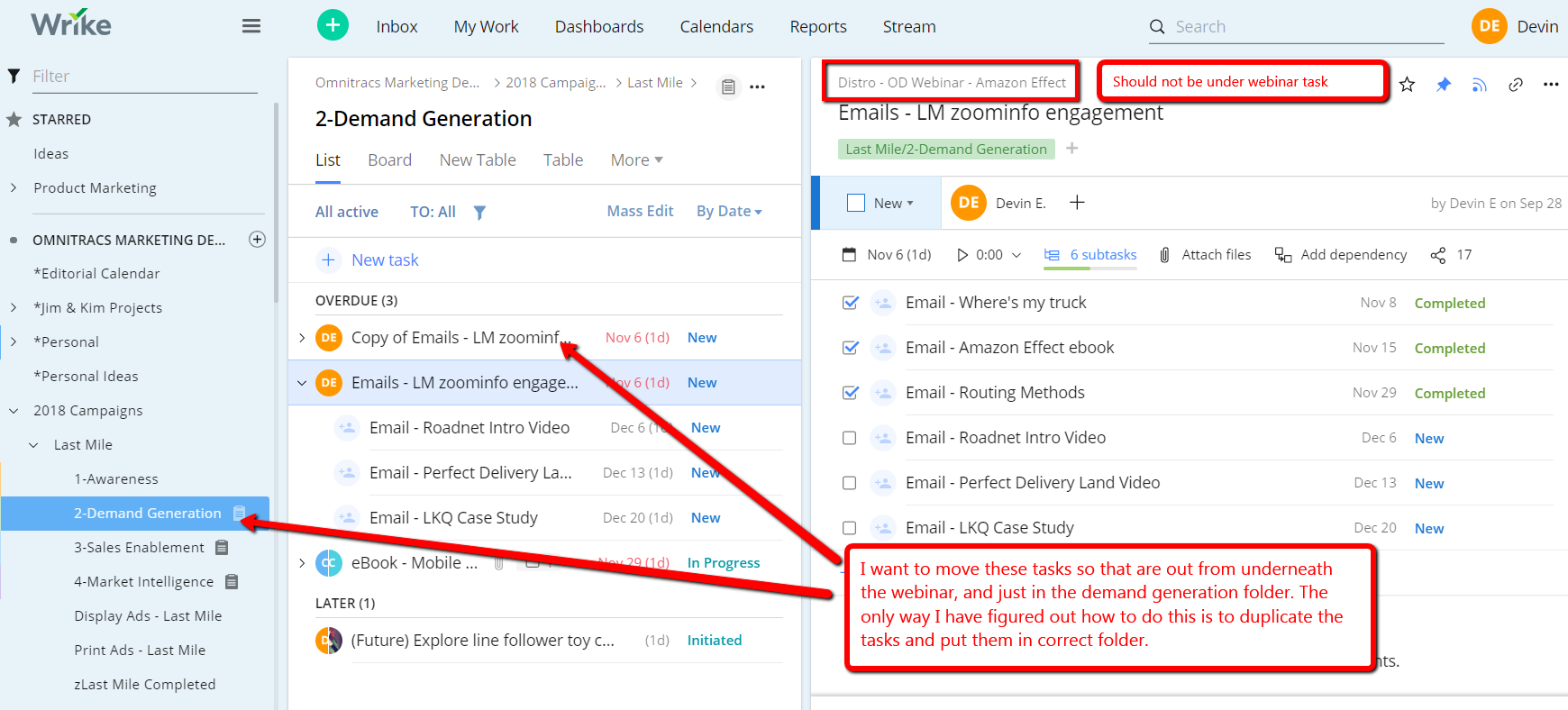The height and width of the screenshot is (710, 1568).
Task: Select 3-Sales Enablement folder
Action: point(139,548)
